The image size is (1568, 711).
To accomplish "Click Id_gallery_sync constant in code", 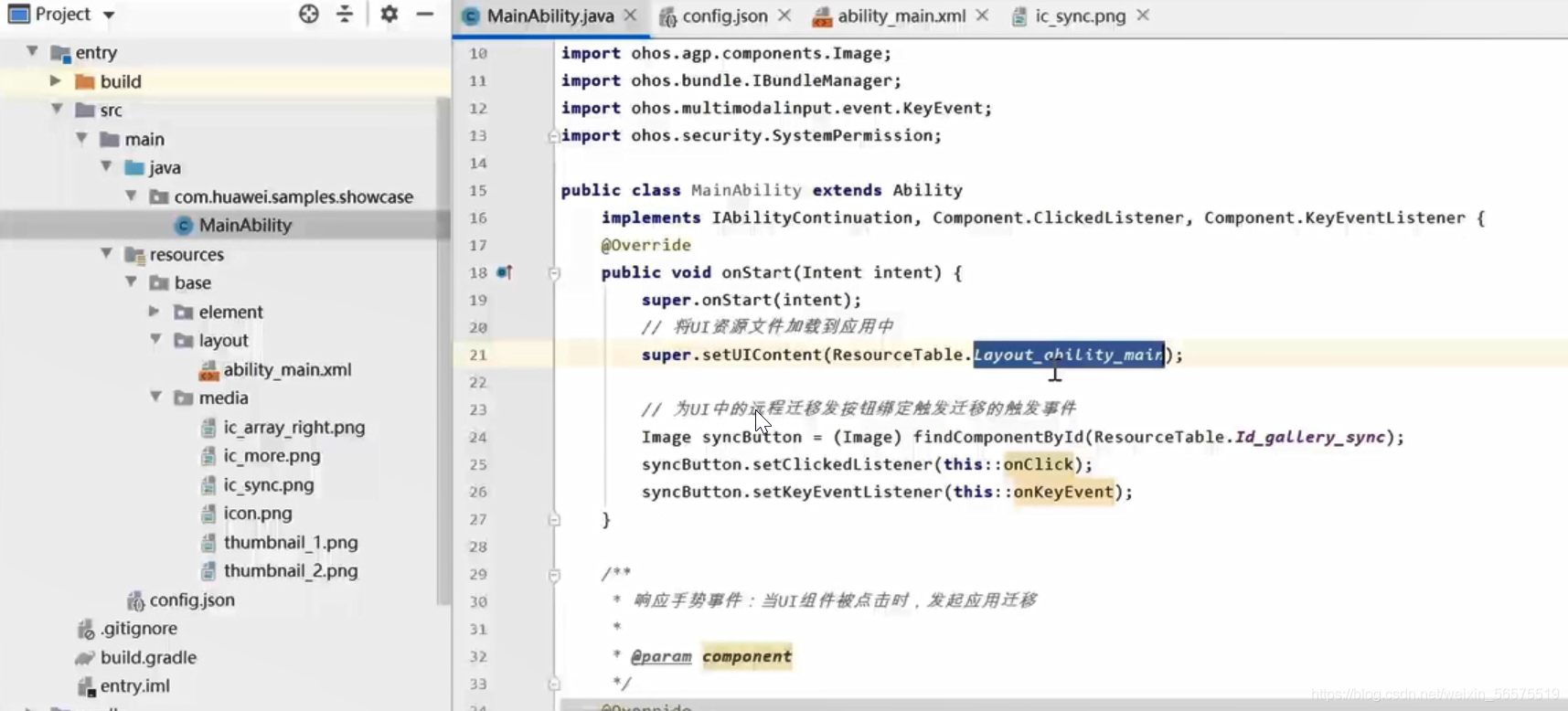I will [x=1310, y=437].
